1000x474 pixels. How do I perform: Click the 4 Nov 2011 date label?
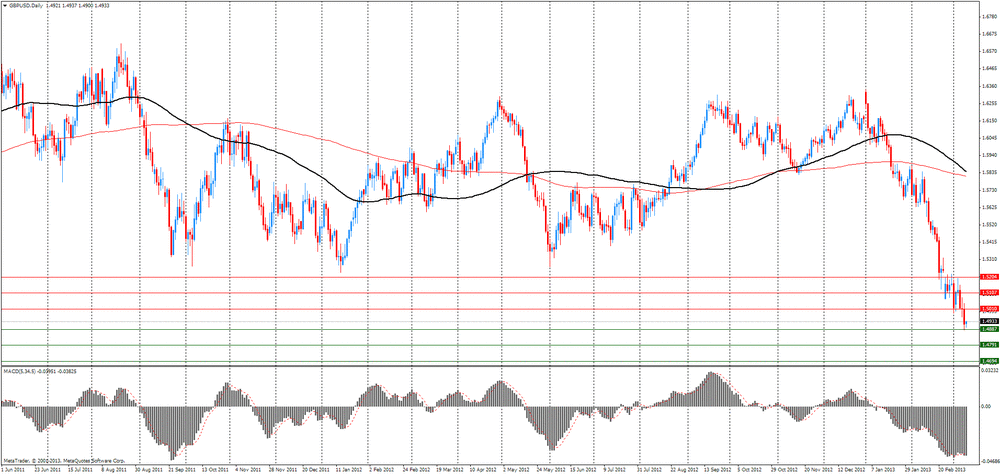click(x=249, y=468)
